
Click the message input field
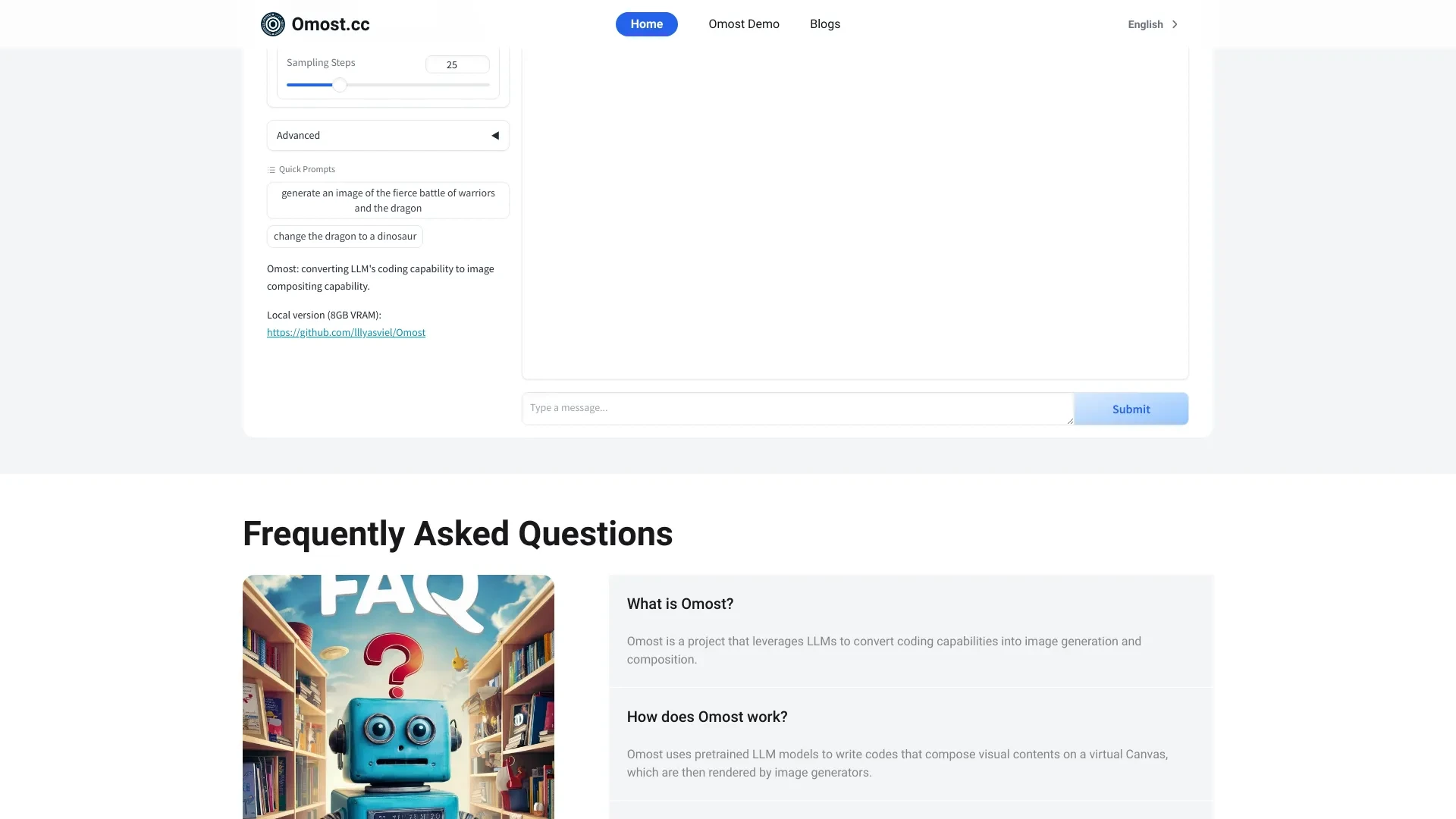pos(797,408)
